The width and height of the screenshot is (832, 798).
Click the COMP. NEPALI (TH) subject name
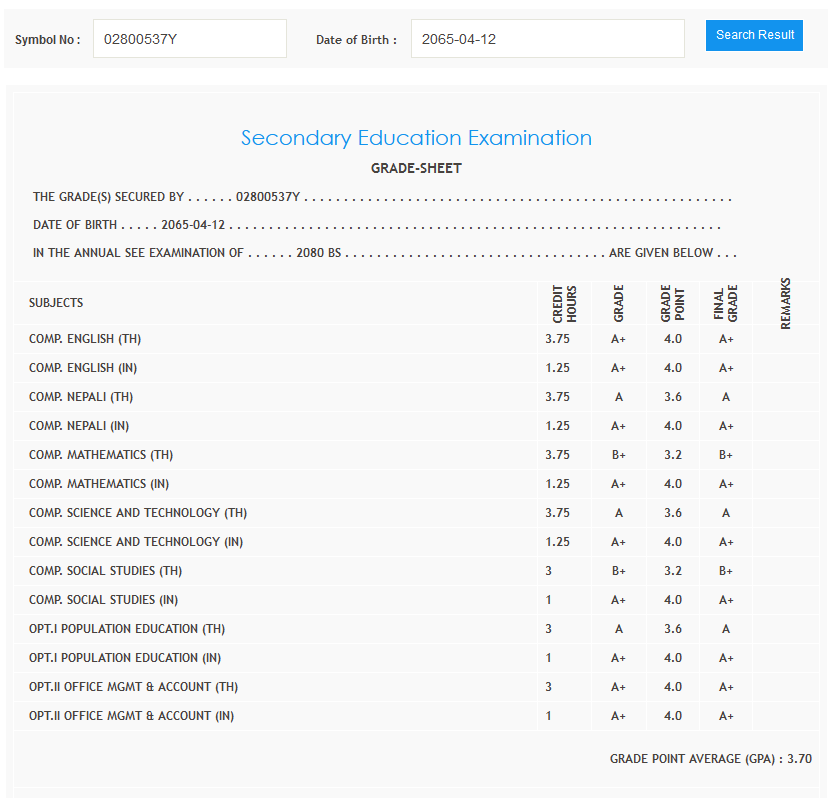pos(81,397)
